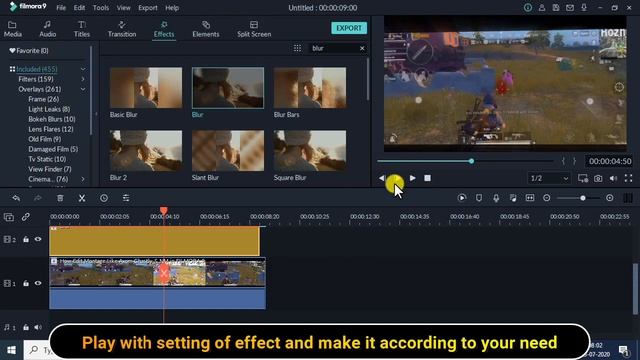This screenshot has width=640, height=360.
Task: Select Lens Flares (12) category
Action: 51,129
